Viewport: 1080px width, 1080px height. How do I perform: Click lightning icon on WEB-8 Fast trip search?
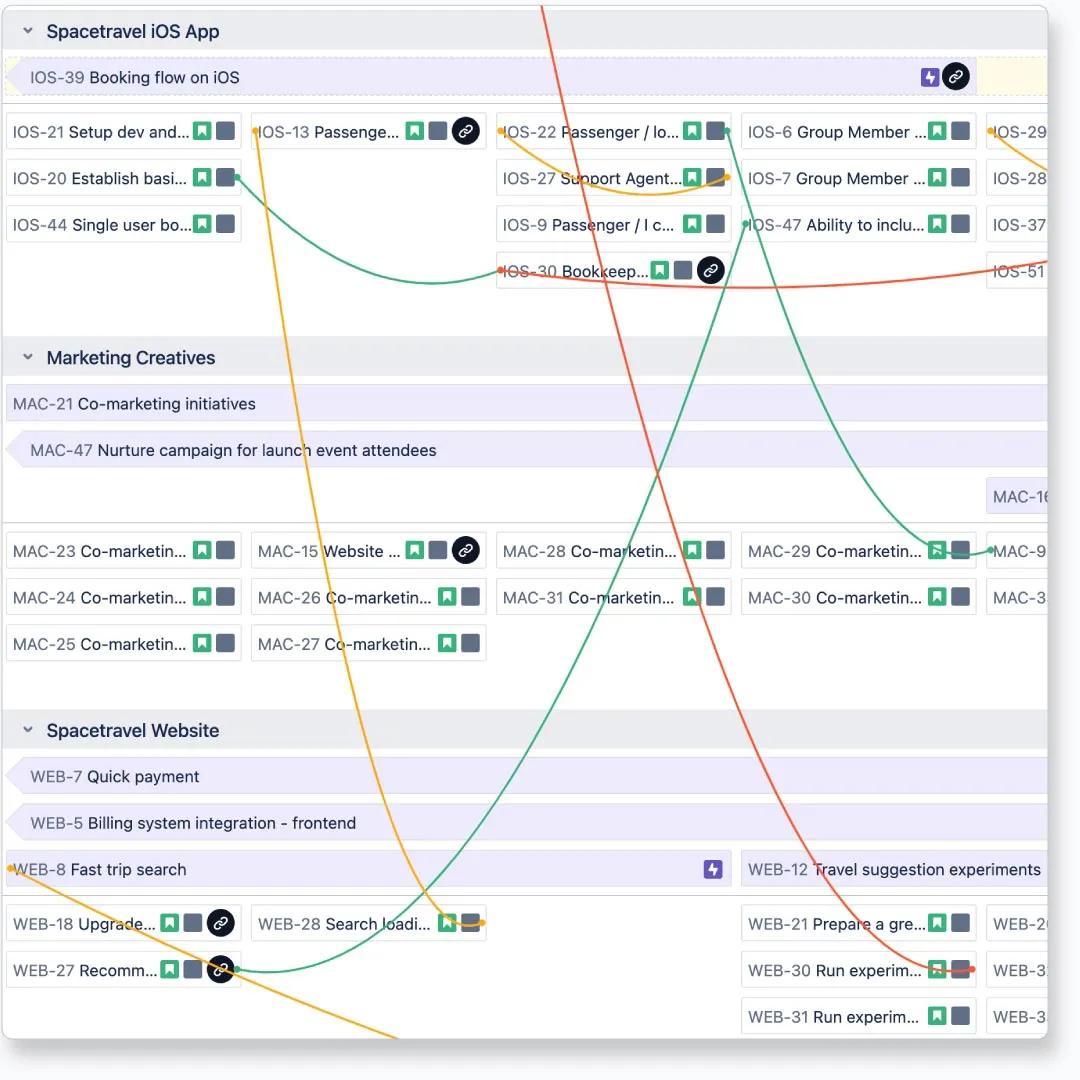click(x=713, y=869)
